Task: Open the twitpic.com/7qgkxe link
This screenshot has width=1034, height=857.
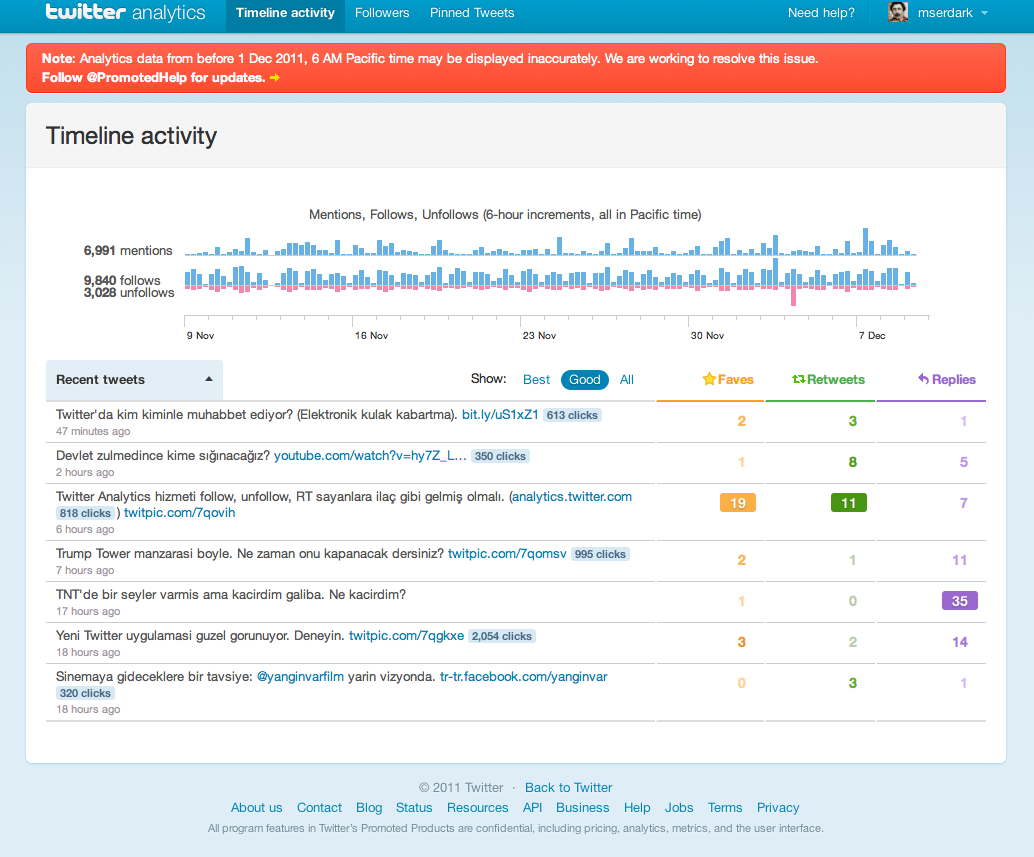Action: (406, 635)
